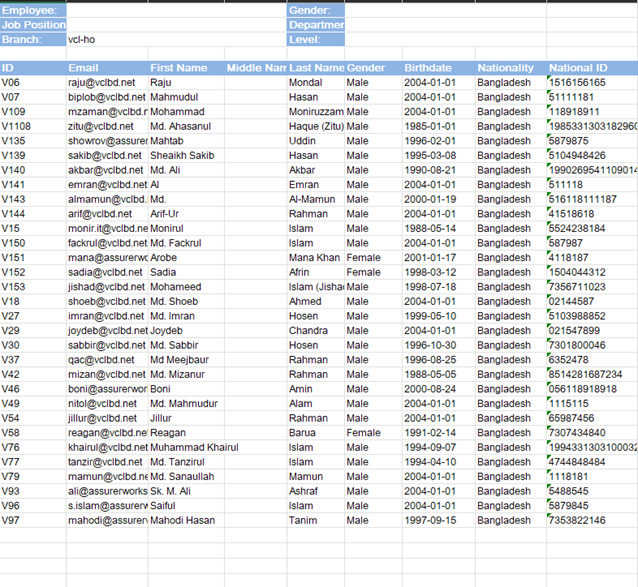Viewport: 638px width, 587px height.
Task: Click the 'Employee:' label cell
Action: pos(33,10)
